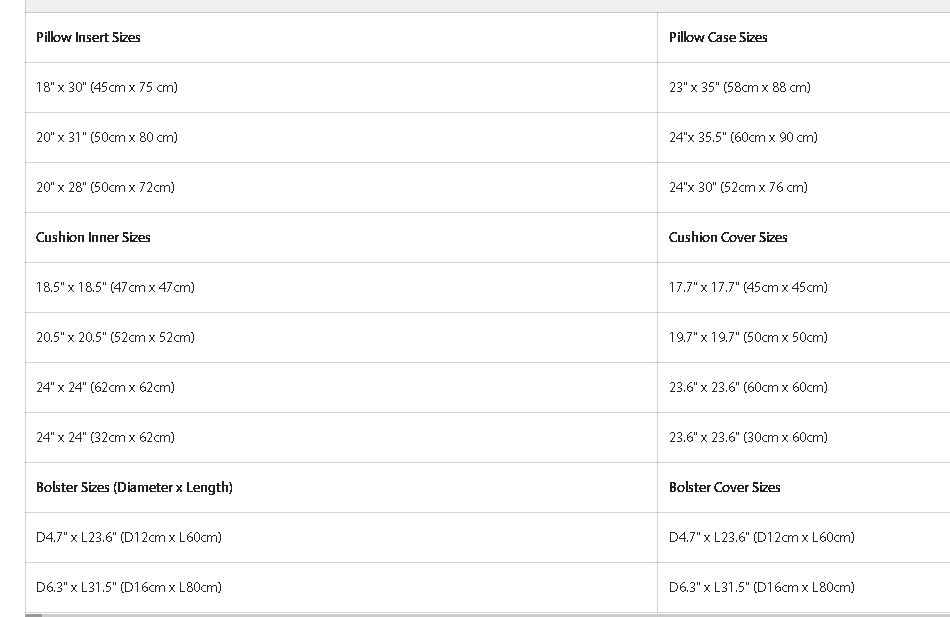Viewport: 950px width, 617px height.
Task: Click the "Bolster Sizes (Diameter x Length)" heading
Action: (134, 487)
